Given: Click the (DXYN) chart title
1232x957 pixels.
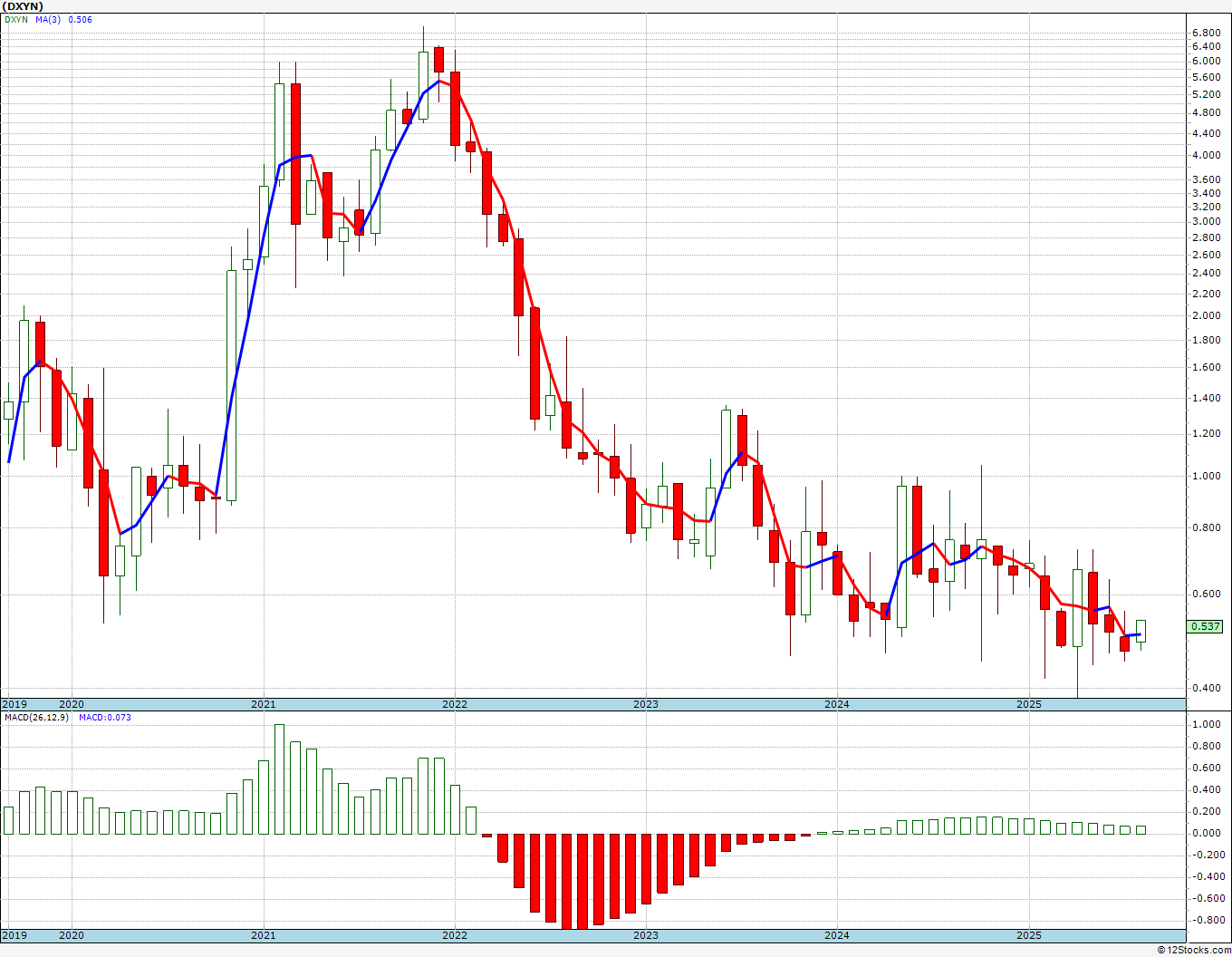Looking at the screenshot, I should coord(23,6).
